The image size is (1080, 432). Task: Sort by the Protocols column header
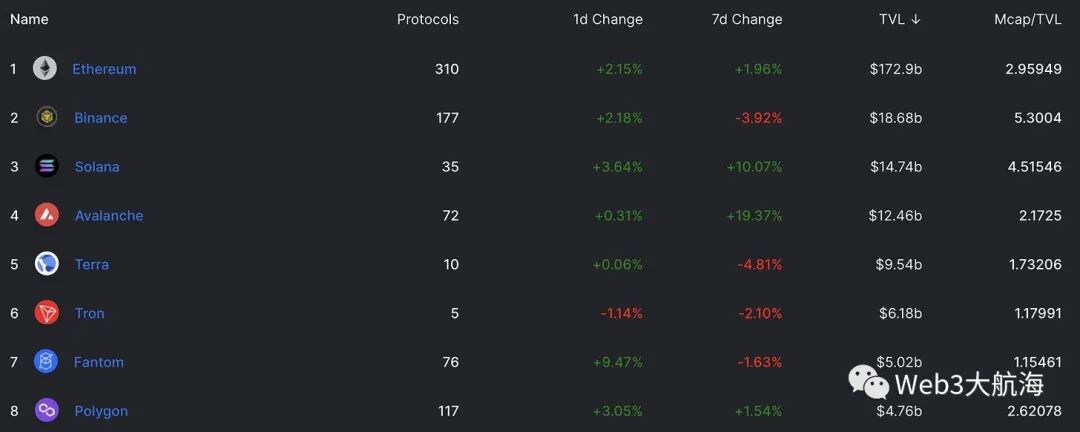point(427,19)
